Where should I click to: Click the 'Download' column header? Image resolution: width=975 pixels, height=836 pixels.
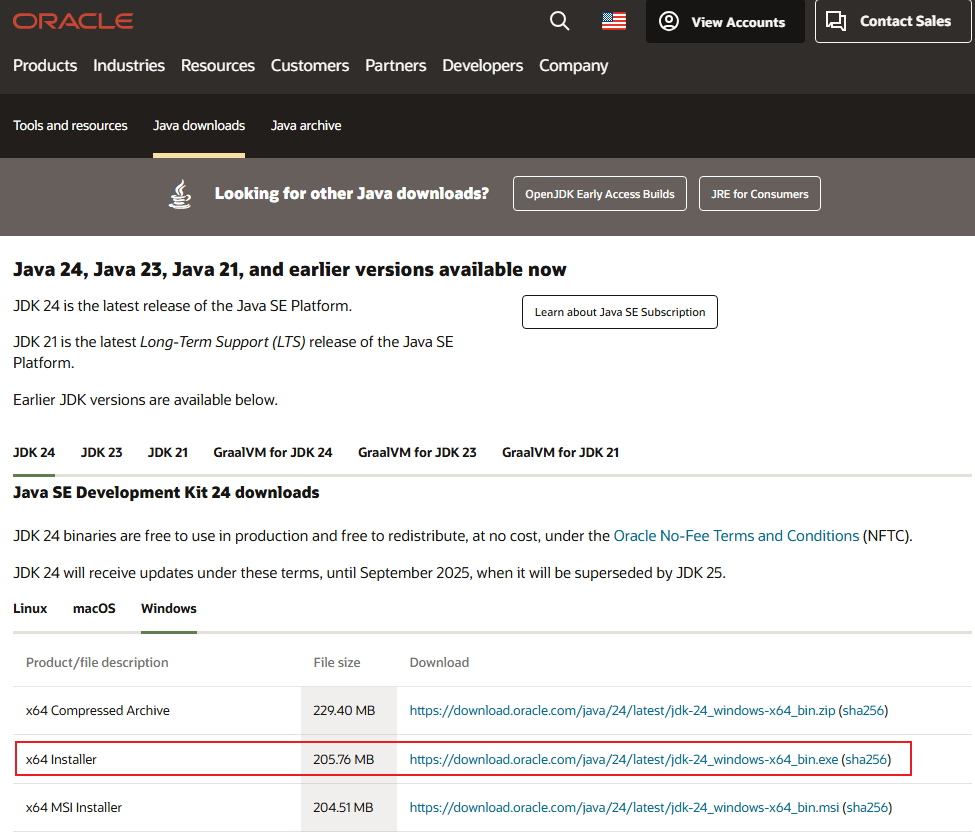click(439, 662)
